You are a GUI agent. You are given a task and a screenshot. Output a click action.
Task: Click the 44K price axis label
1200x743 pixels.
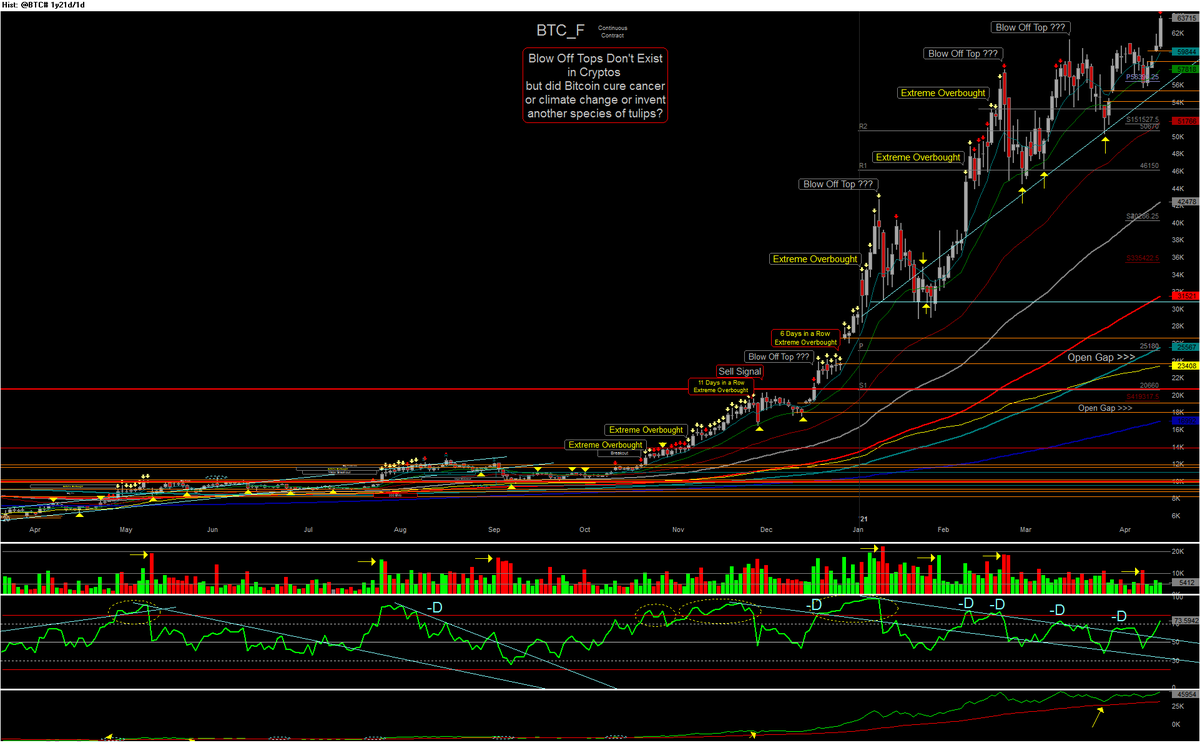click(1180, 188)
